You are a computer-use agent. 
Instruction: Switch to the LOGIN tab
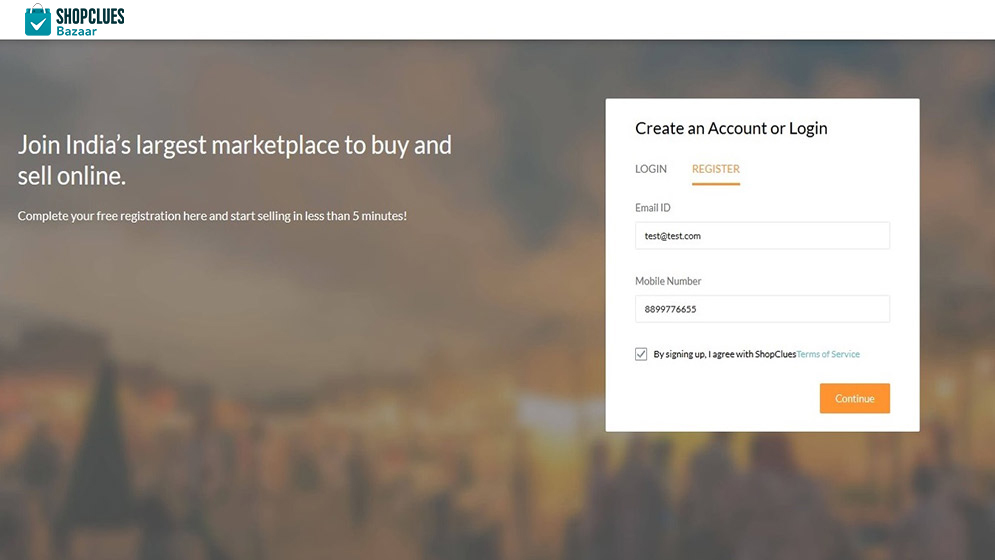[x=651, y=169]
